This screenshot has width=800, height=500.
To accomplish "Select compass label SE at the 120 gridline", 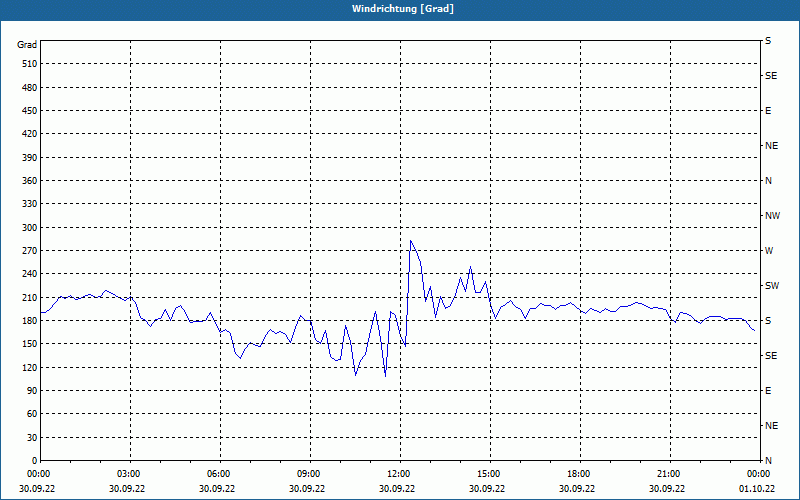I will click(x=771, y=356).
